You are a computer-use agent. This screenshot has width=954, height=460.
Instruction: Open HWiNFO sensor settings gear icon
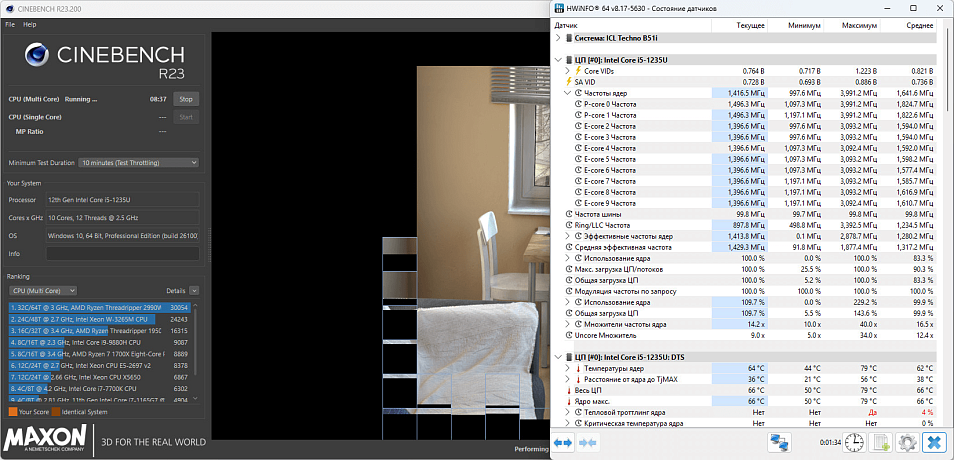click(x=906, y=442)
